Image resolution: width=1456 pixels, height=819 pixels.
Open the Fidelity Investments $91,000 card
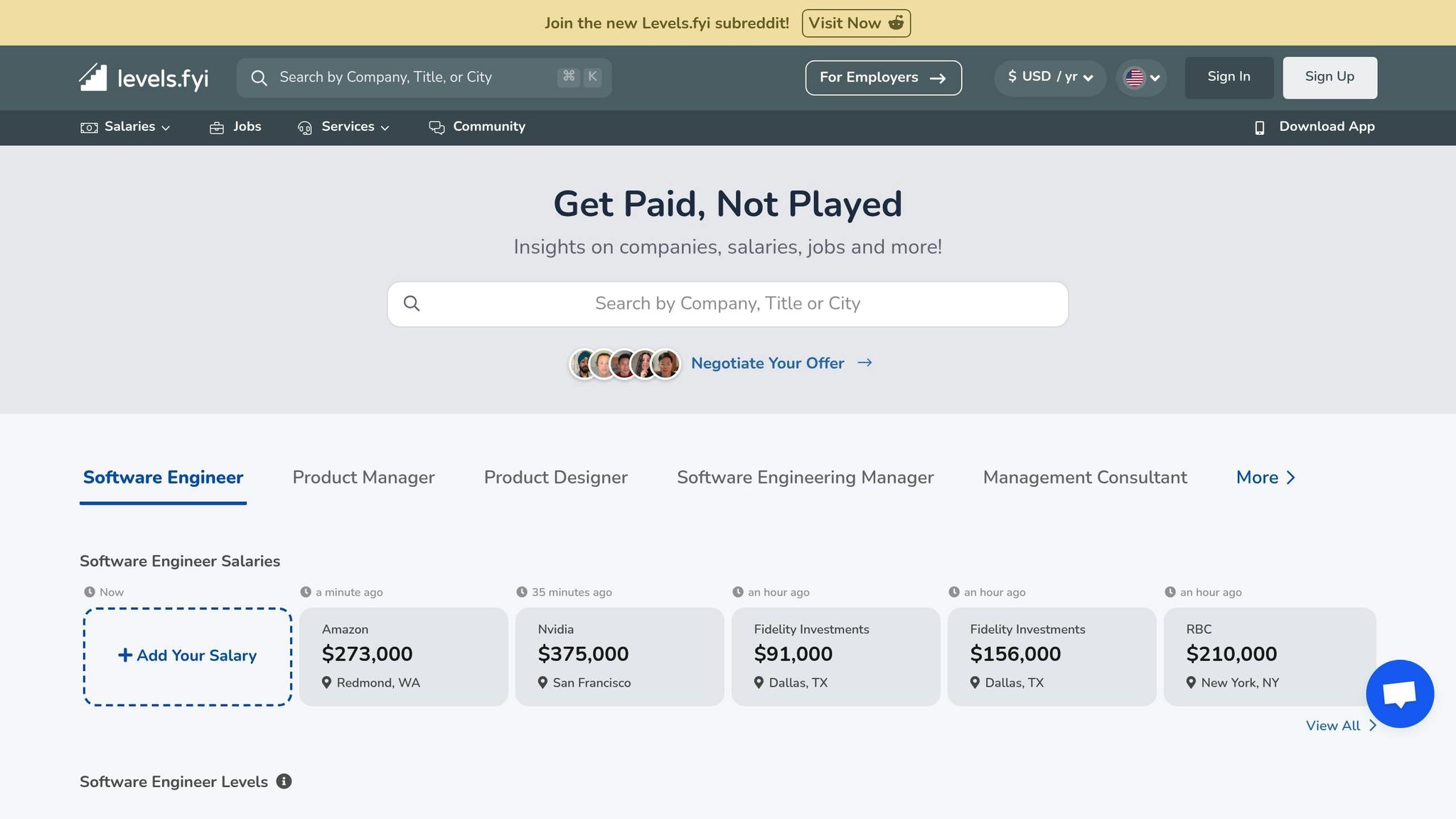coord(835,656)
